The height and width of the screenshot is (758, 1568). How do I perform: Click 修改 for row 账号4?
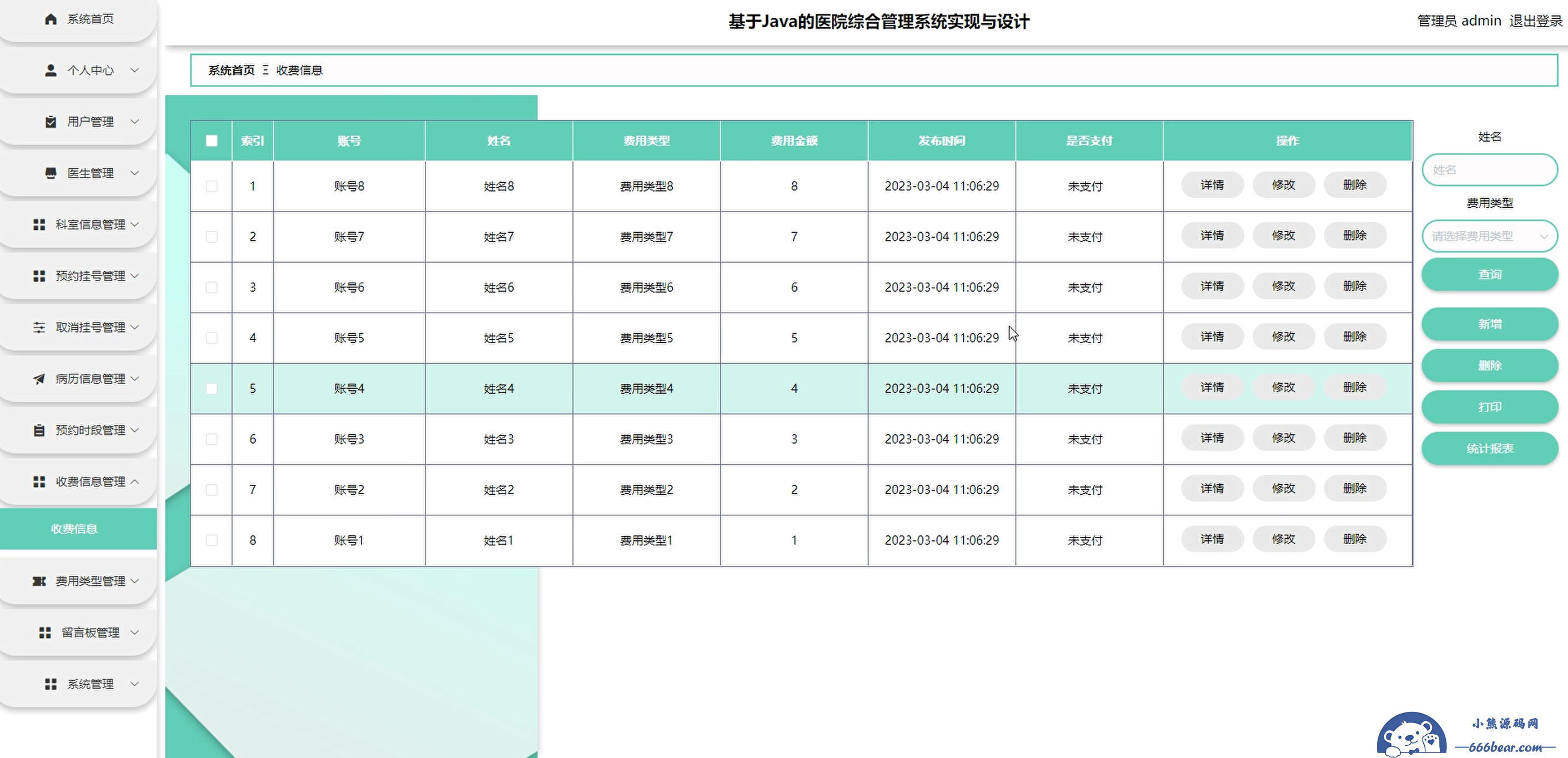[1283, 386]
